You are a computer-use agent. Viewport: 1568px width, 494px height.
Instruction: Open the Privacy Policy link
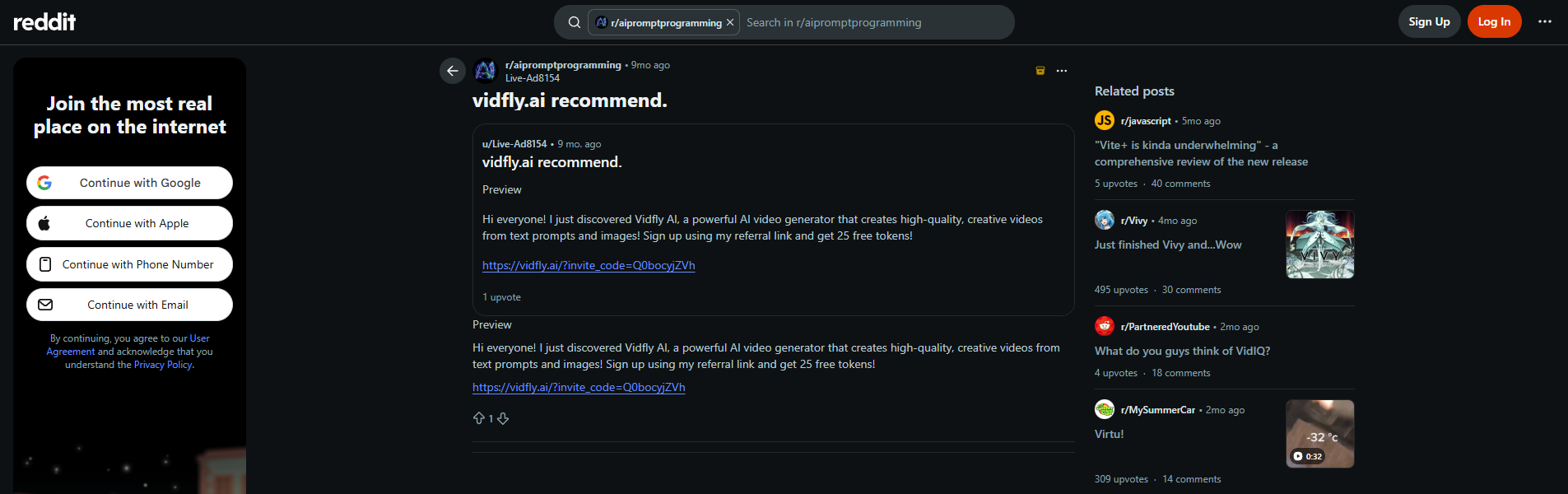[x=163, y=365]
